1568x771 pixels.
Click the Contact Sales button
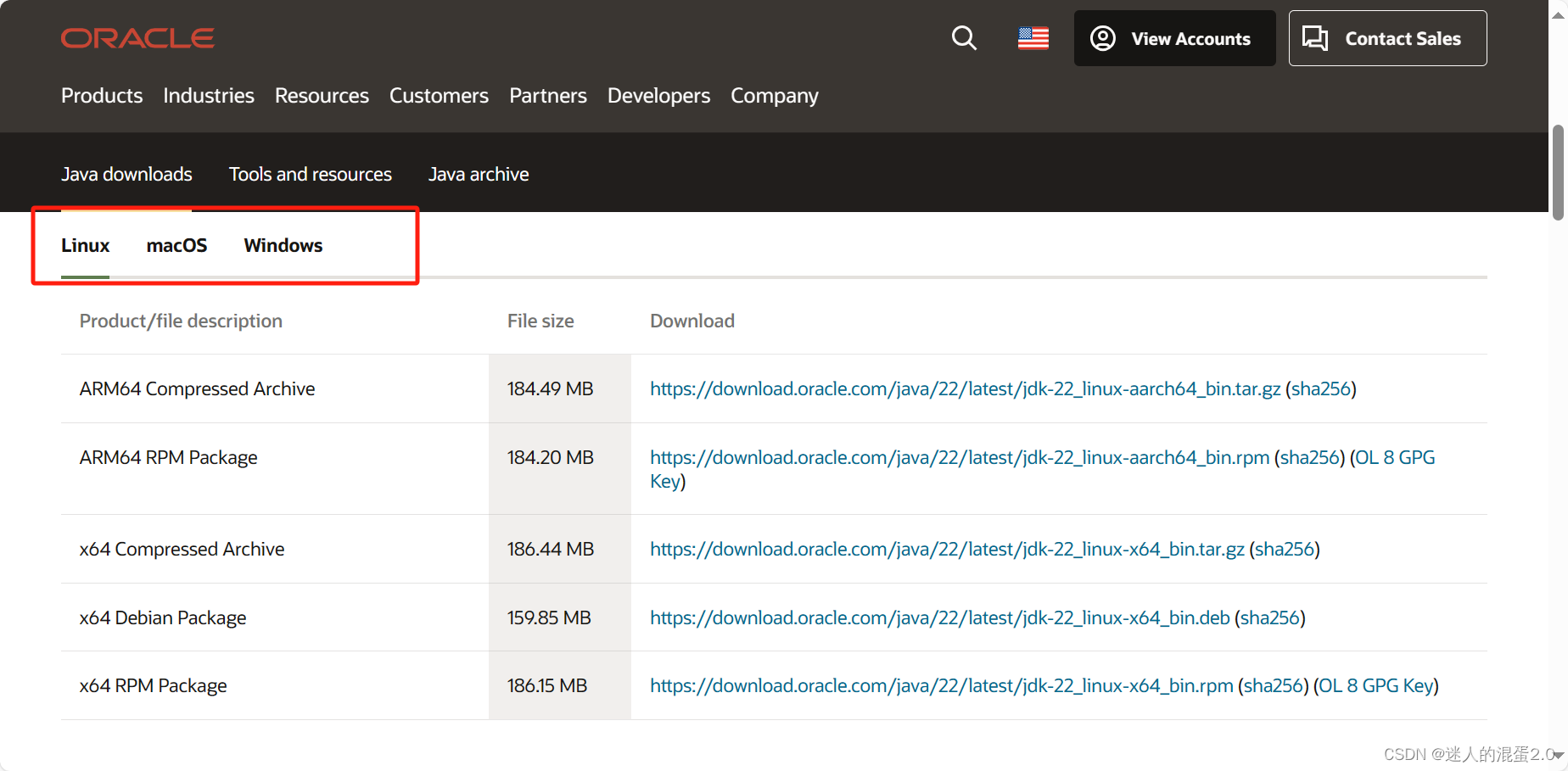(x=1387, y=38)
